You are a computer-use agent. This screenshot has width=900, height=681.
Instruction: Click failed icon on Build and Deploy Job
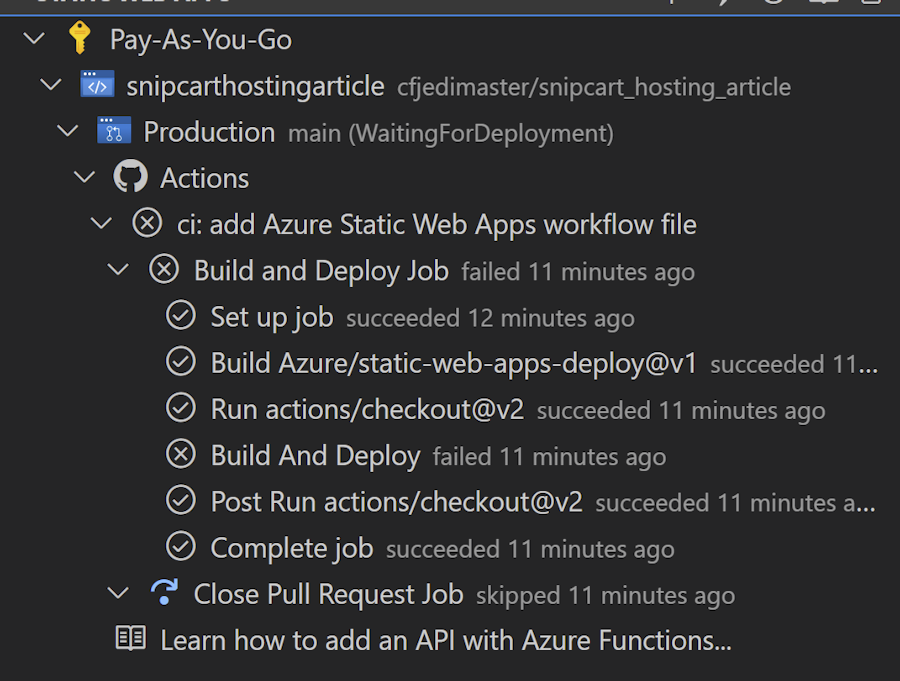pos(164,269)
